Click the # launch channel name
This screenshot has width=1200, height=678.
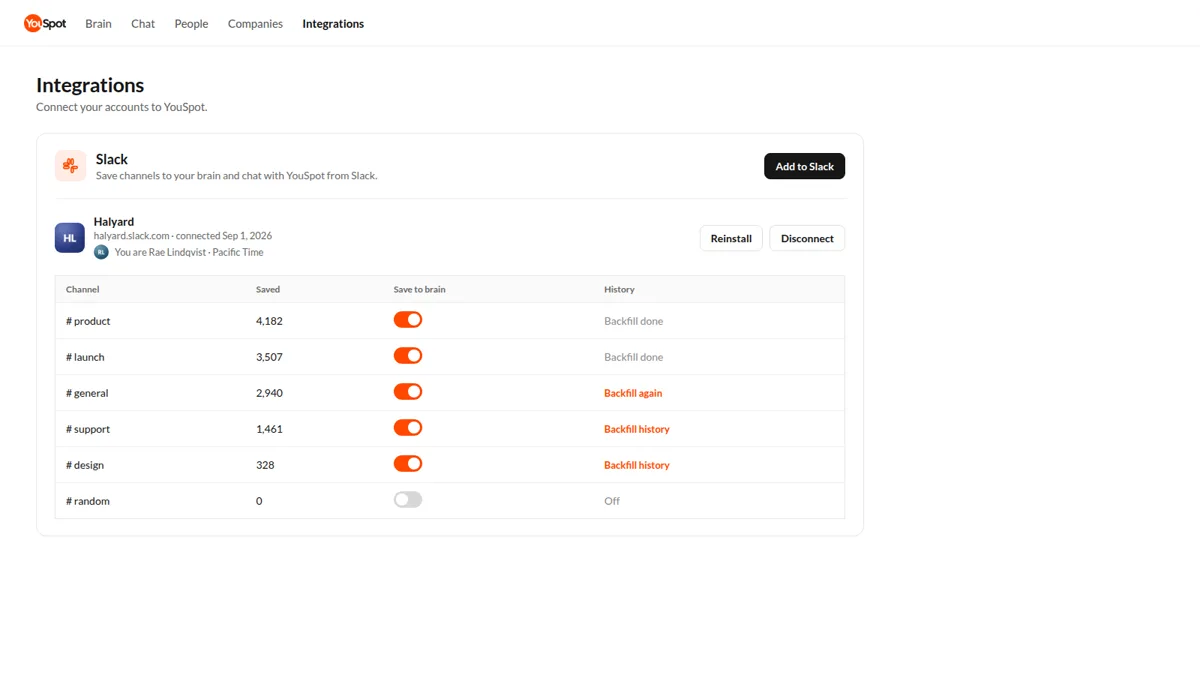click(85, 357)
